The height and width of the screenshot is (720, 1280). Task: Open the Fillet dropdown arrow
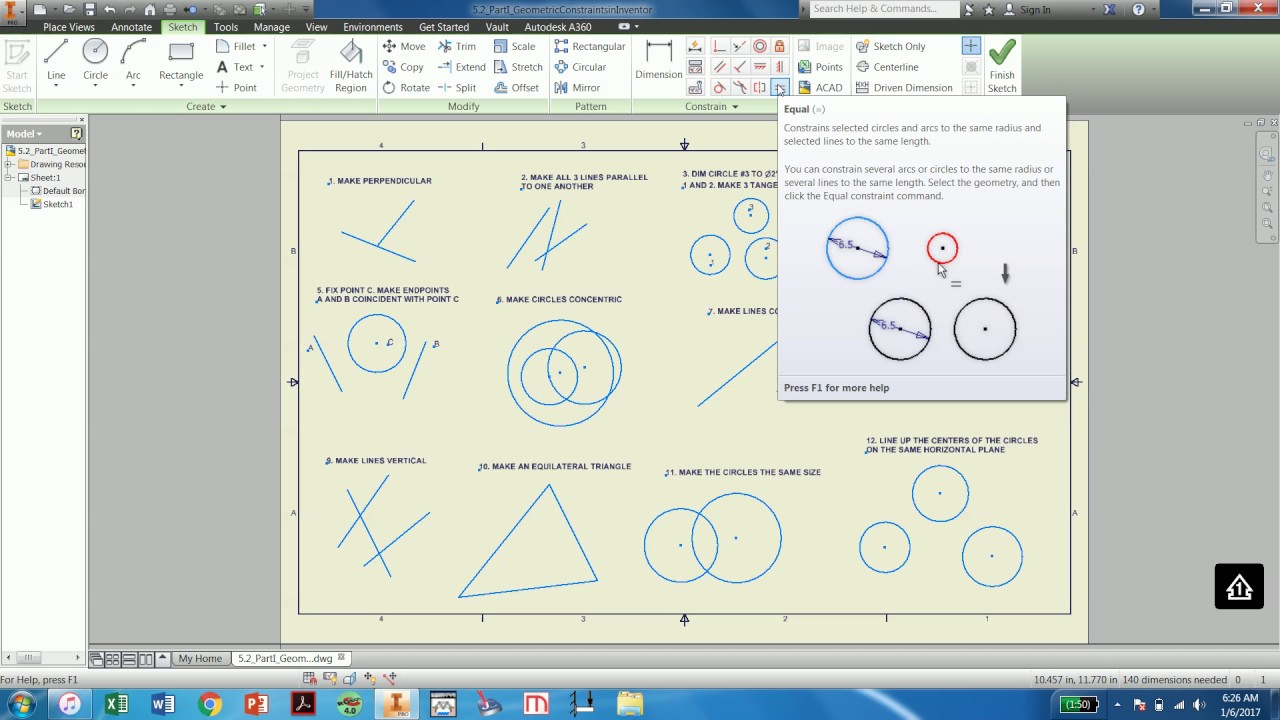pos(264,46)
